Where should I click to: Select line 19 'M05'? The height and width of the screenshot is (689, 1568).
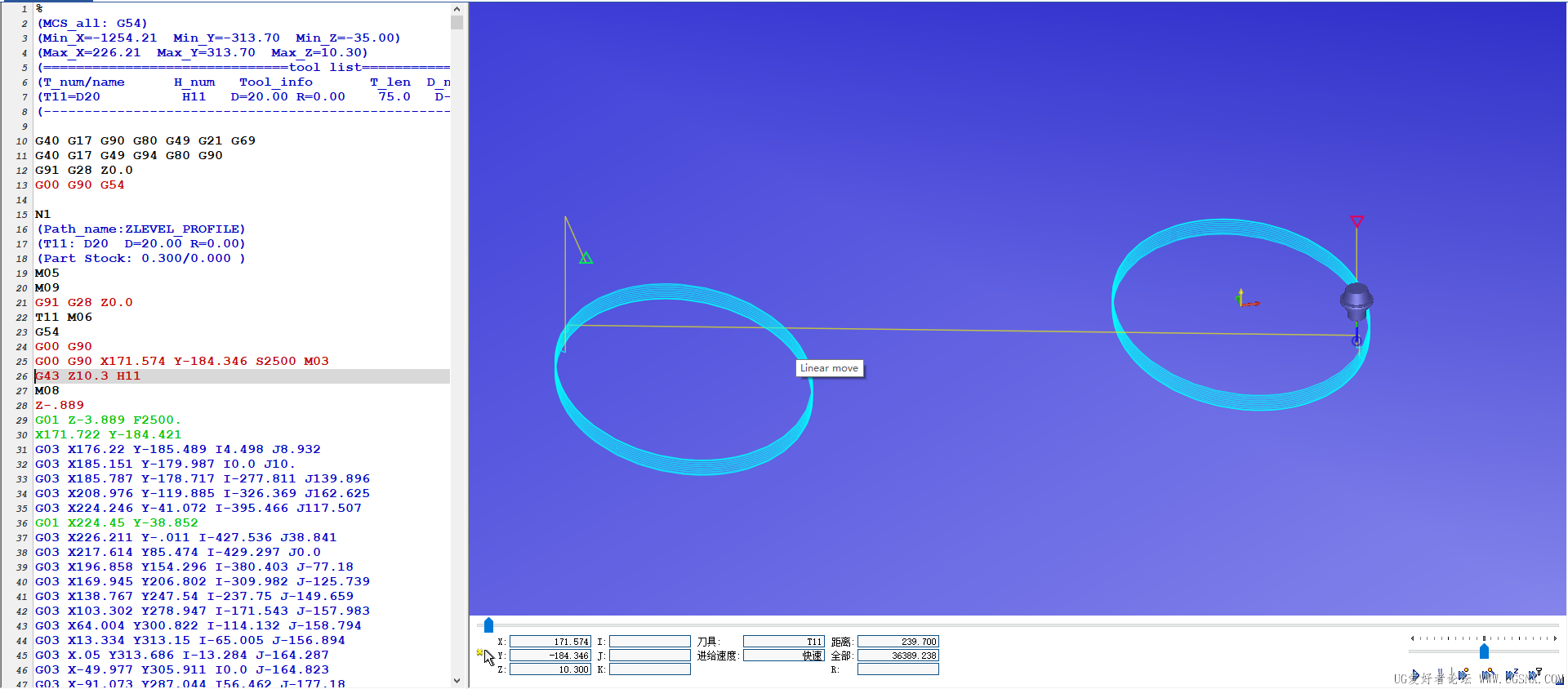[47, 273]
